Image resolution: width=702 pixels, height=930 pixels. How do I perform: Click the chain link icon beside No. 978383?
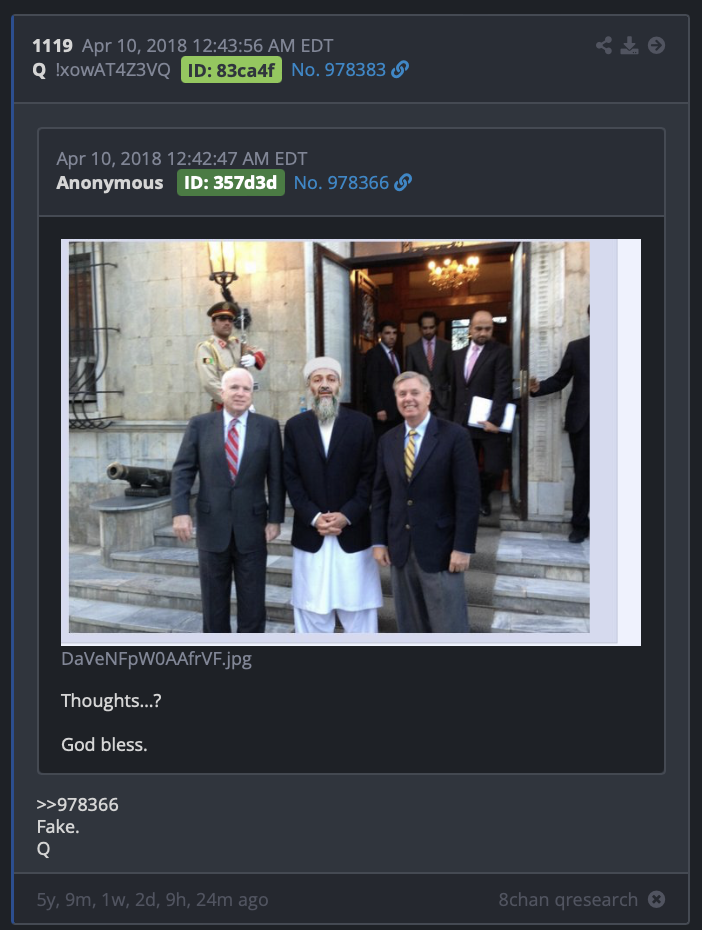[x=400, y=69]
